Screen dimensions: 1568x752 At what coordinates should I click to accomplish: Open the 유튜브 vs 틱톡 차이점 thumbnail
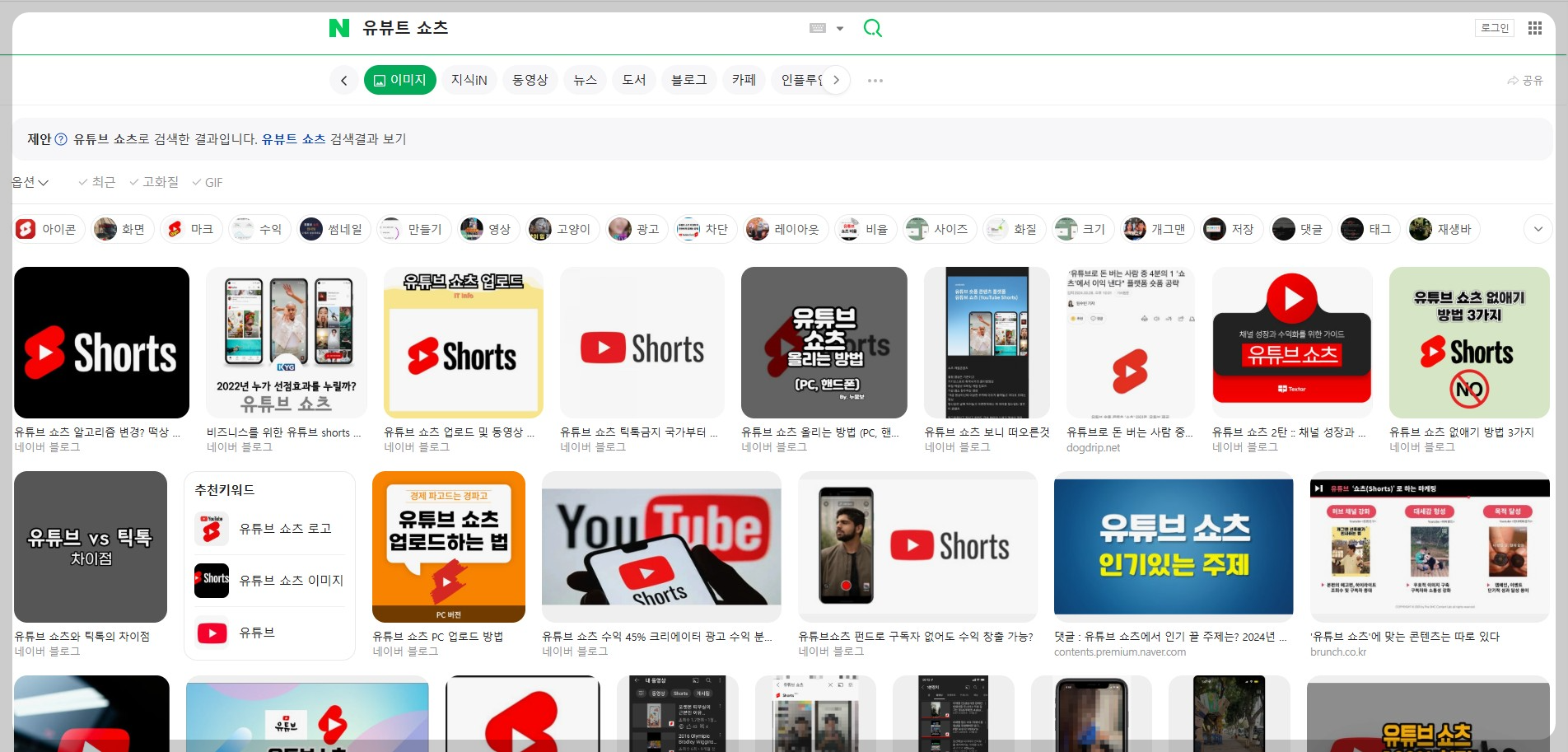[x=91, y=547]
